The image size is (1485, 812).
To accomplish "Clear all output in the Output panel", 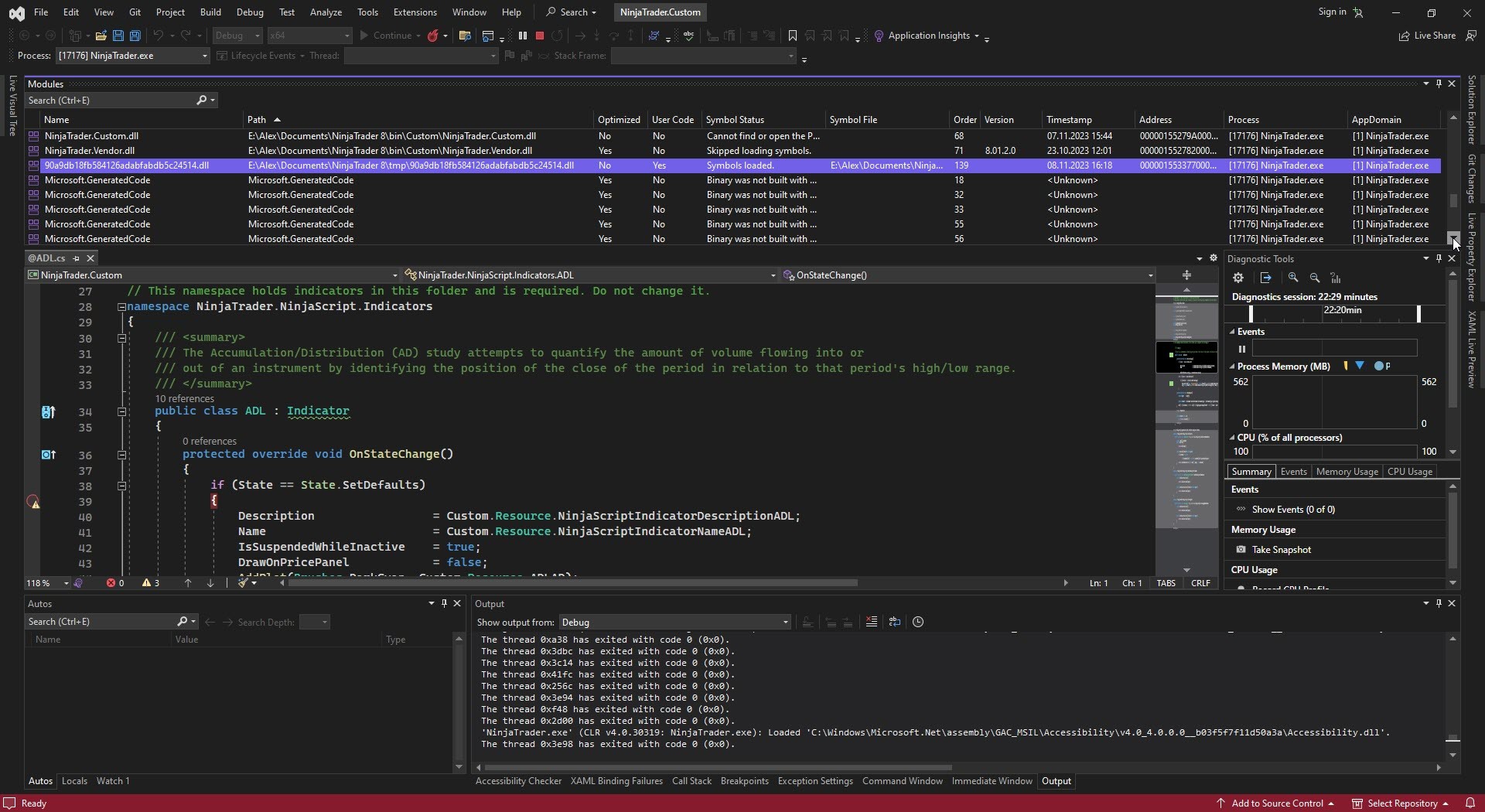I will (x=872, y=622).
